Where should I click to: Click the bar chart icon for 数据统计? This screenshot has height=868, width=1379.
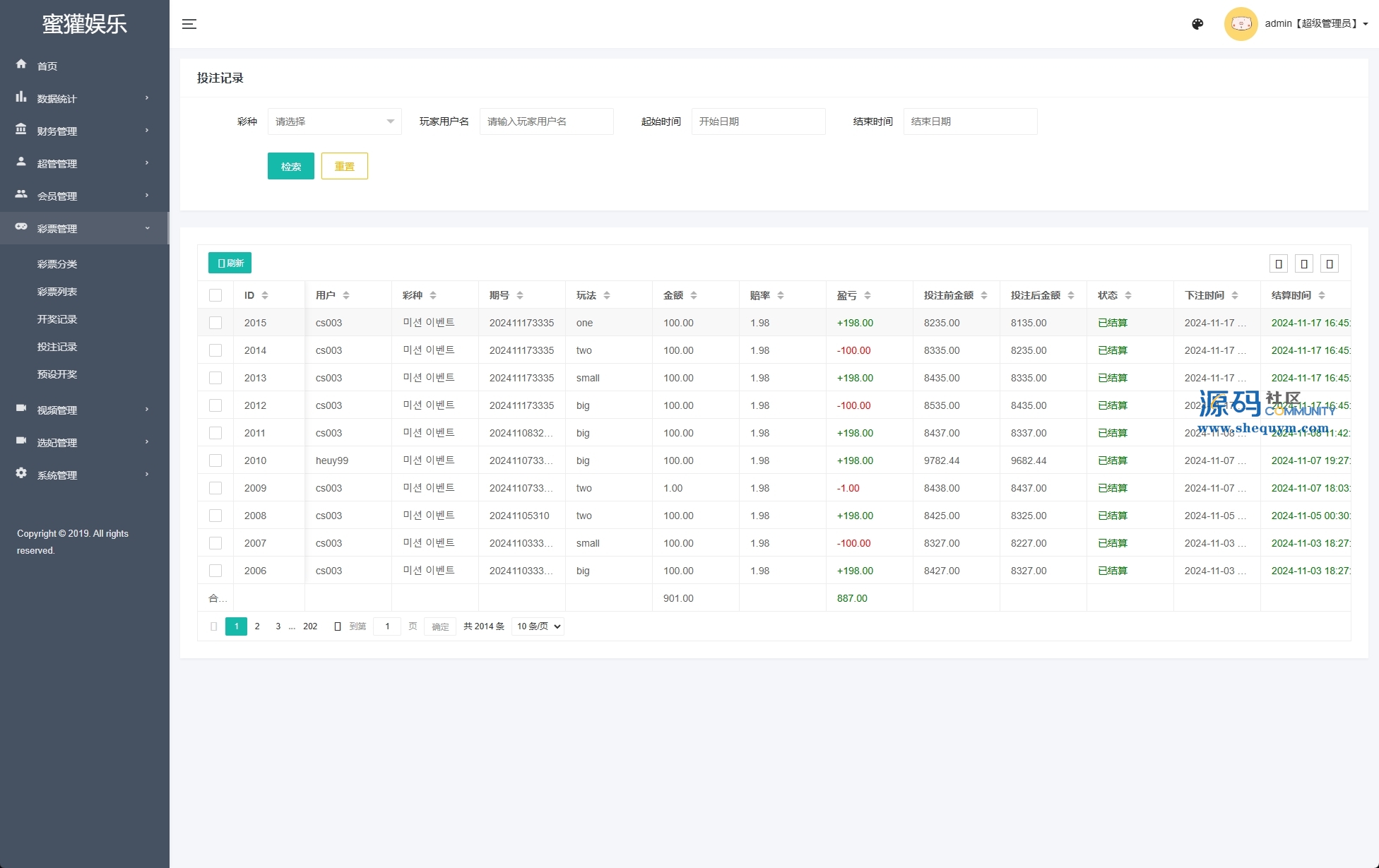point(21,97)
